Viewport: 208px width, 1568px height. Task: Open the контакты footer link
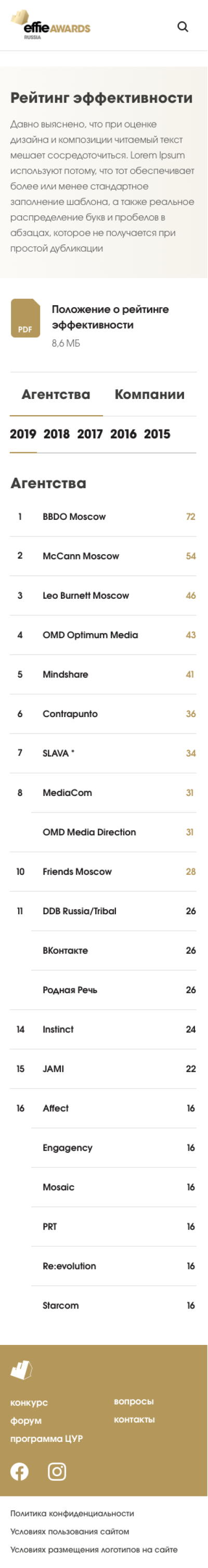(134, 1420)
